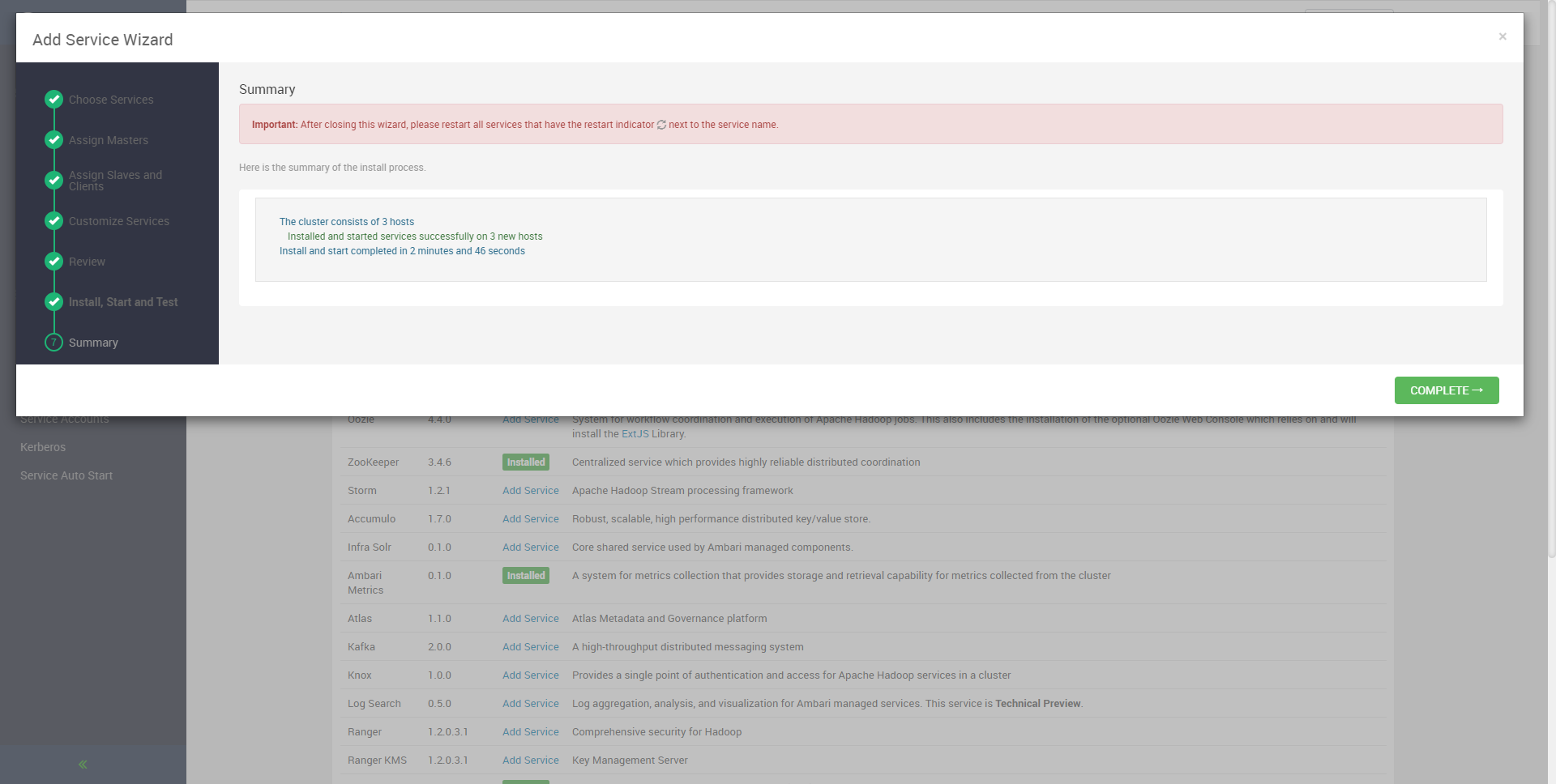Click Add Service link for Atlas

[x=531, y=619]
